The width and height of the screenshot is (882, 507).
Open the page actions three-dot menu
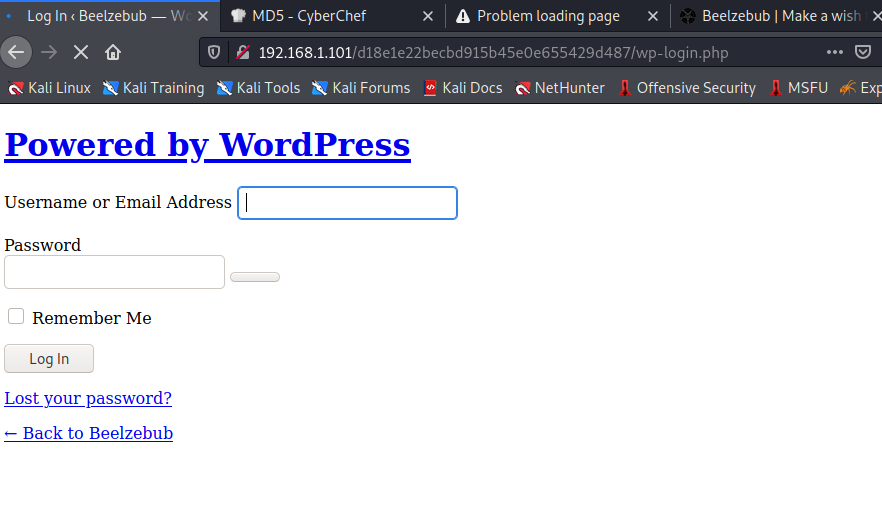coord(834,52)
